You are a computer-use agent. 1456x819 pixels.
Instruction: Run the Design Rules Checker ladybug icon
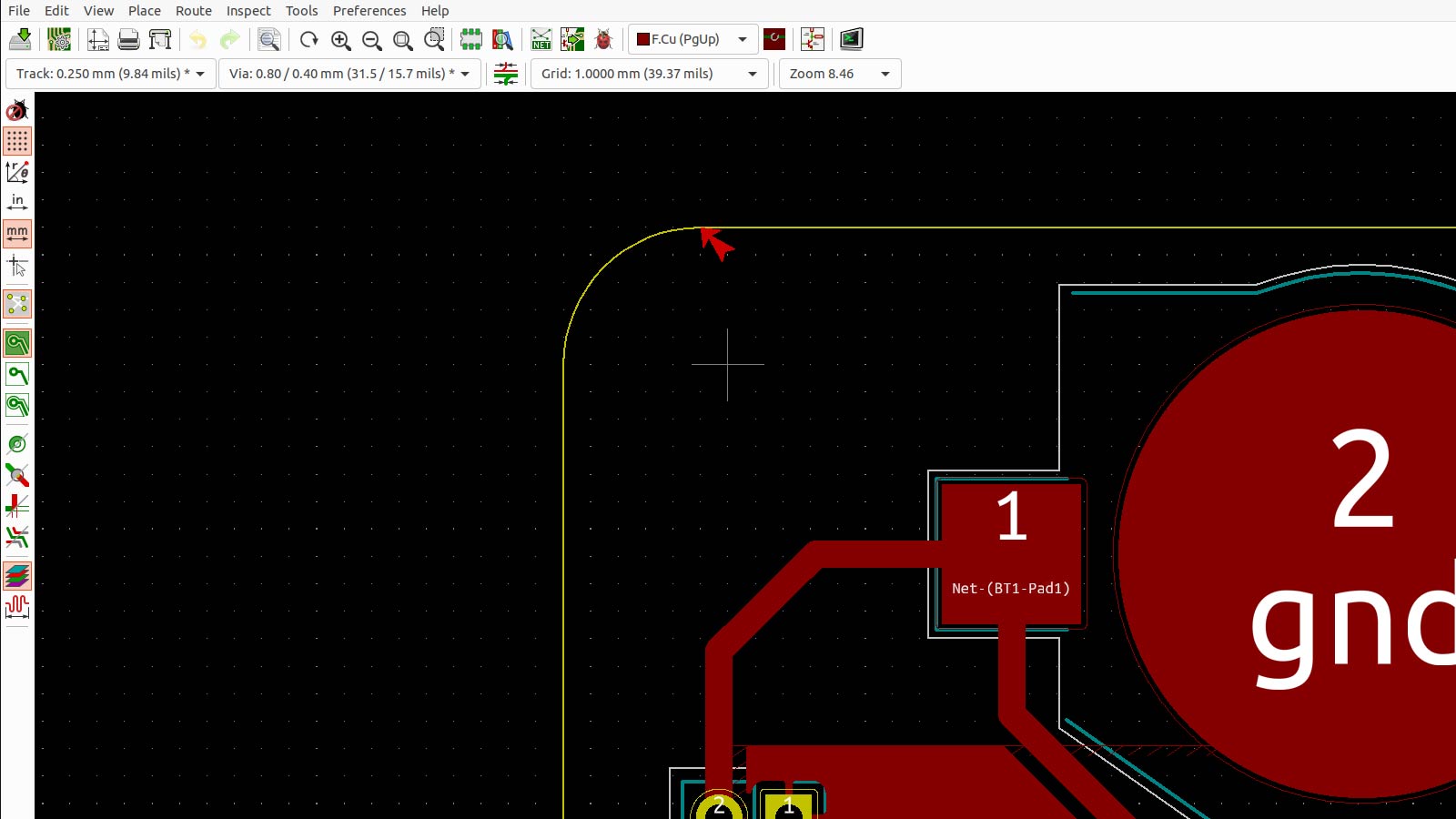coord(603,39)
